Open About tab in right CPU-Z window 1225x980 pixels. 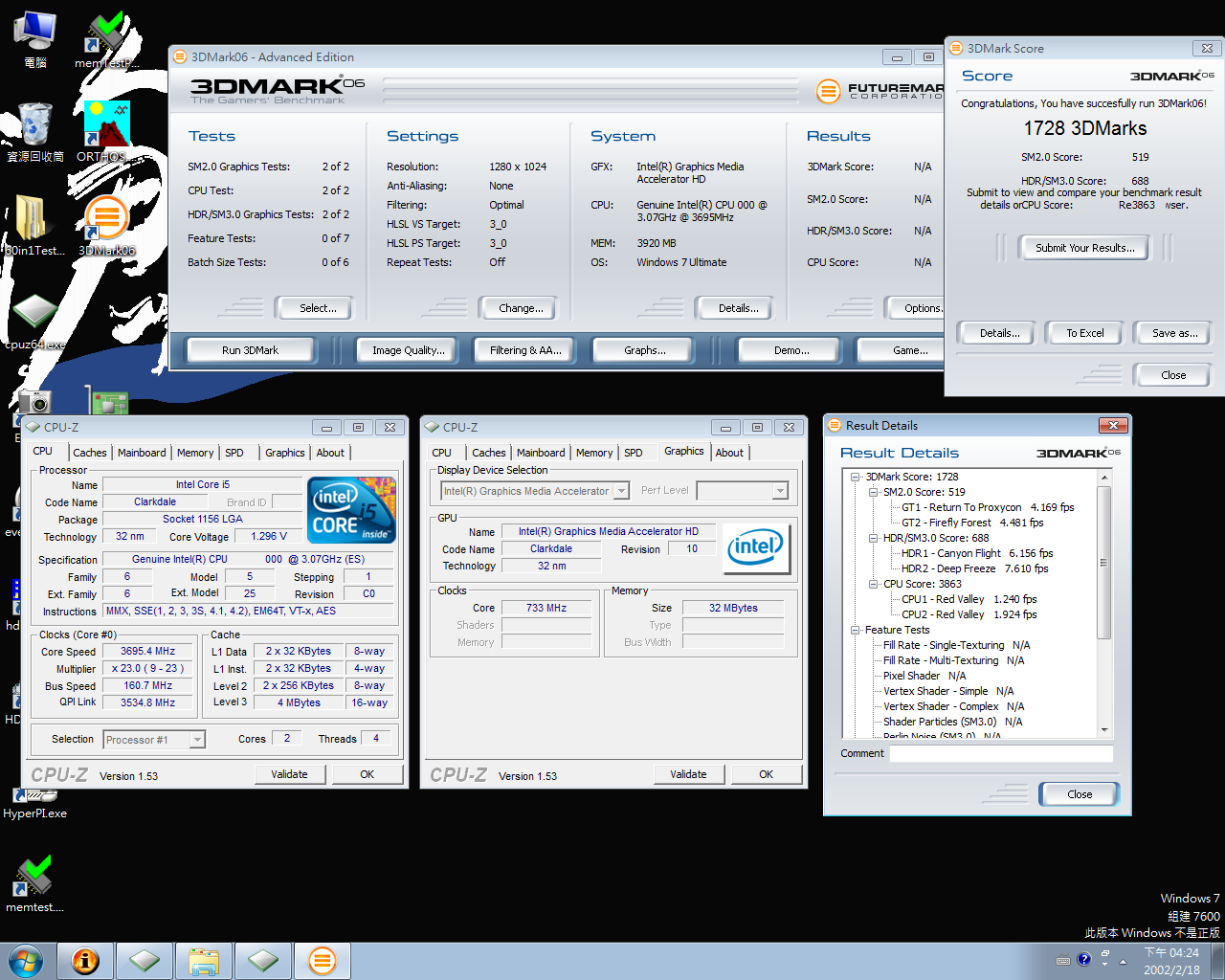[x=729, y=453]
